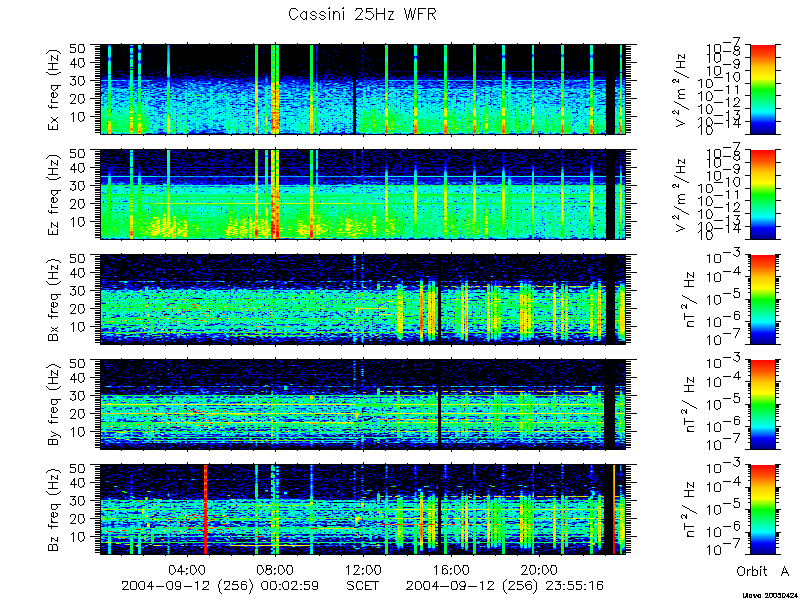Image resolution: width=800 pixels, height=600 pixels.
Task: Select the "08:00" time tick label
Action: point(276,569)
